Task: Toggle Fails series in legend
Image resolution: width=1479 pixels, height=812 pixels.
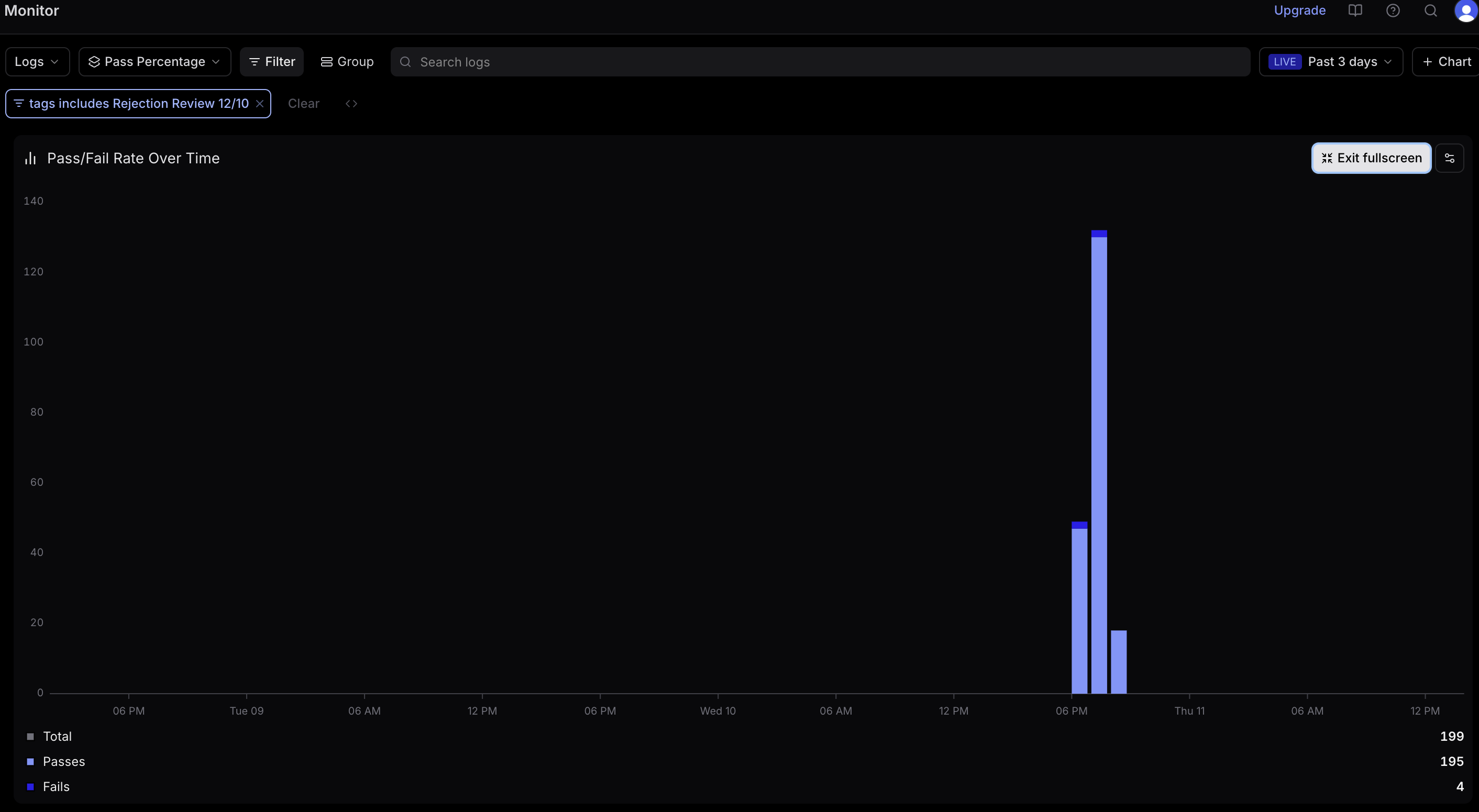Action: point(56,787)
